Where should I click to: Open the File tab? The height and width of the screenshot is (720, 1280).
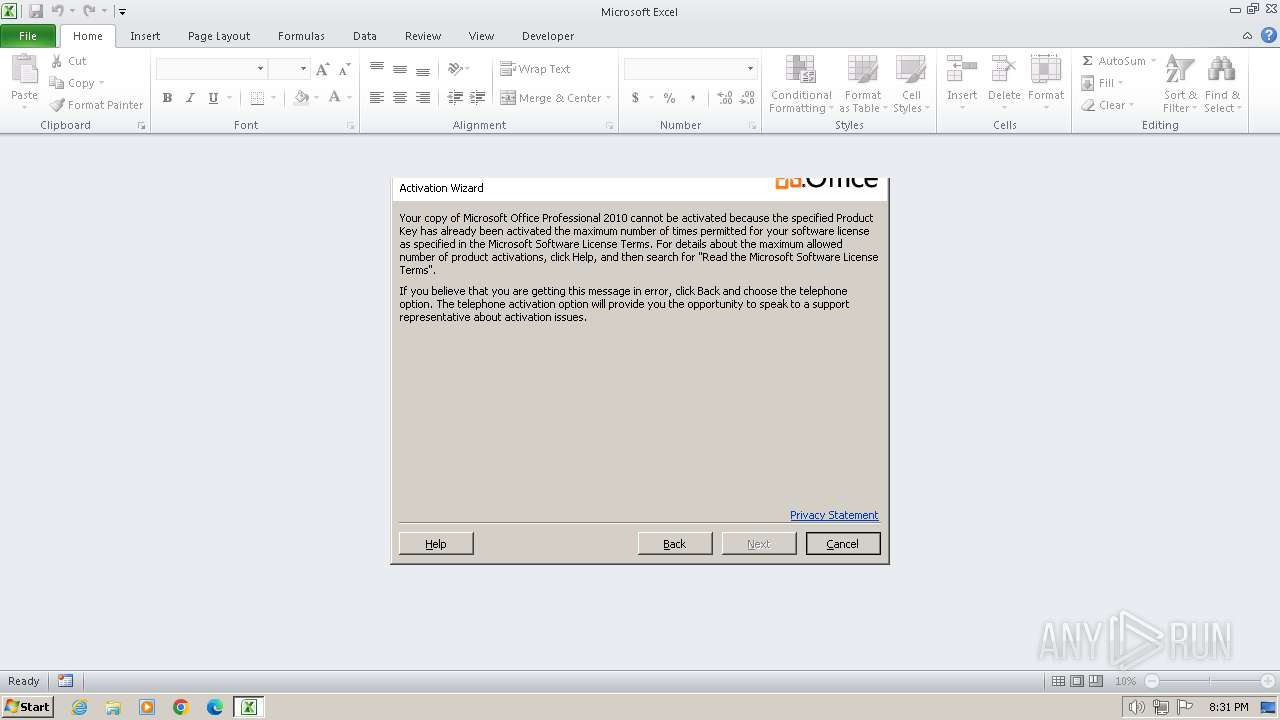coord(29,36)
